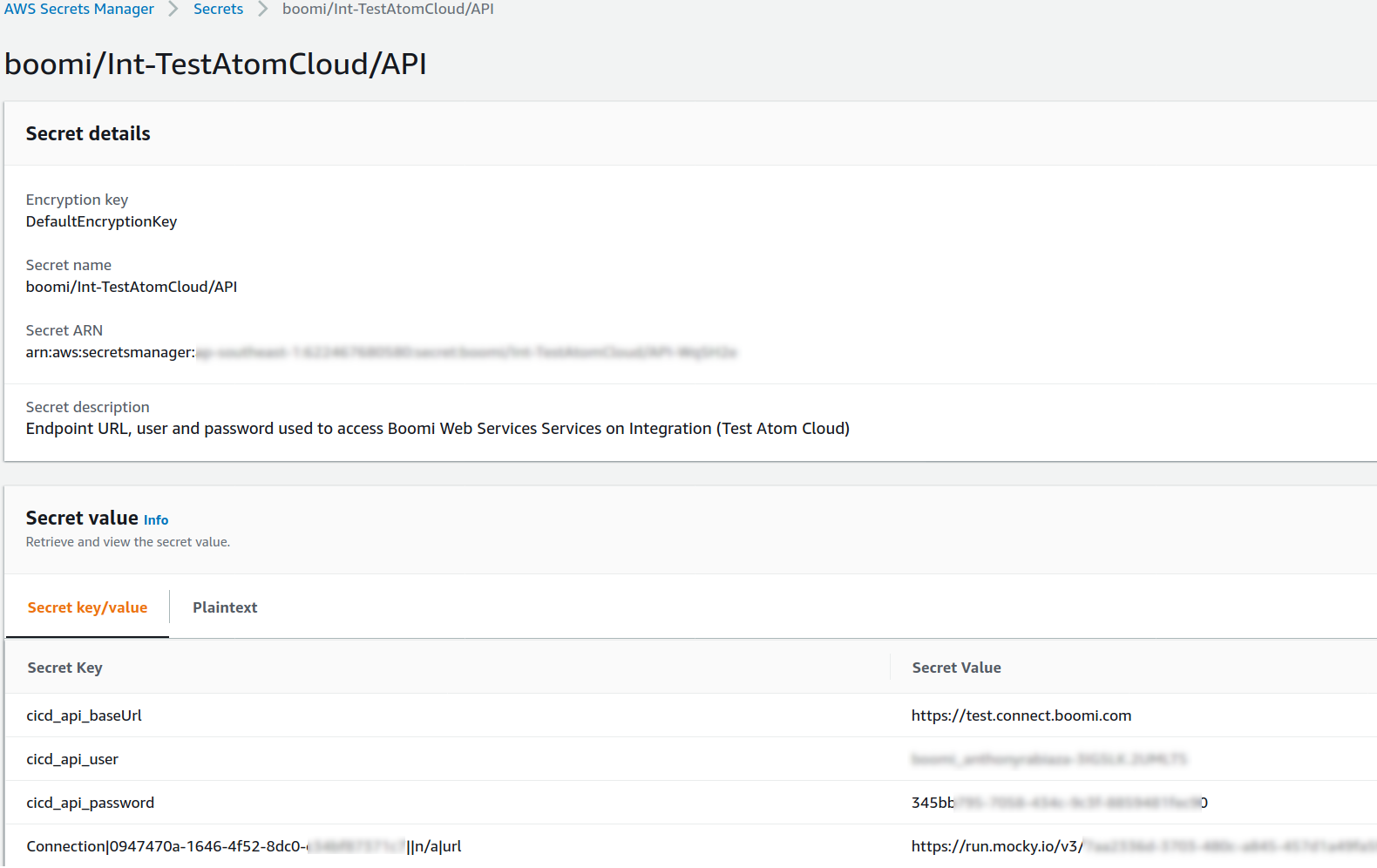This screenshot has width=1377, height=868.
Task: Open the Info link beside Secret value
Action: 156,520
